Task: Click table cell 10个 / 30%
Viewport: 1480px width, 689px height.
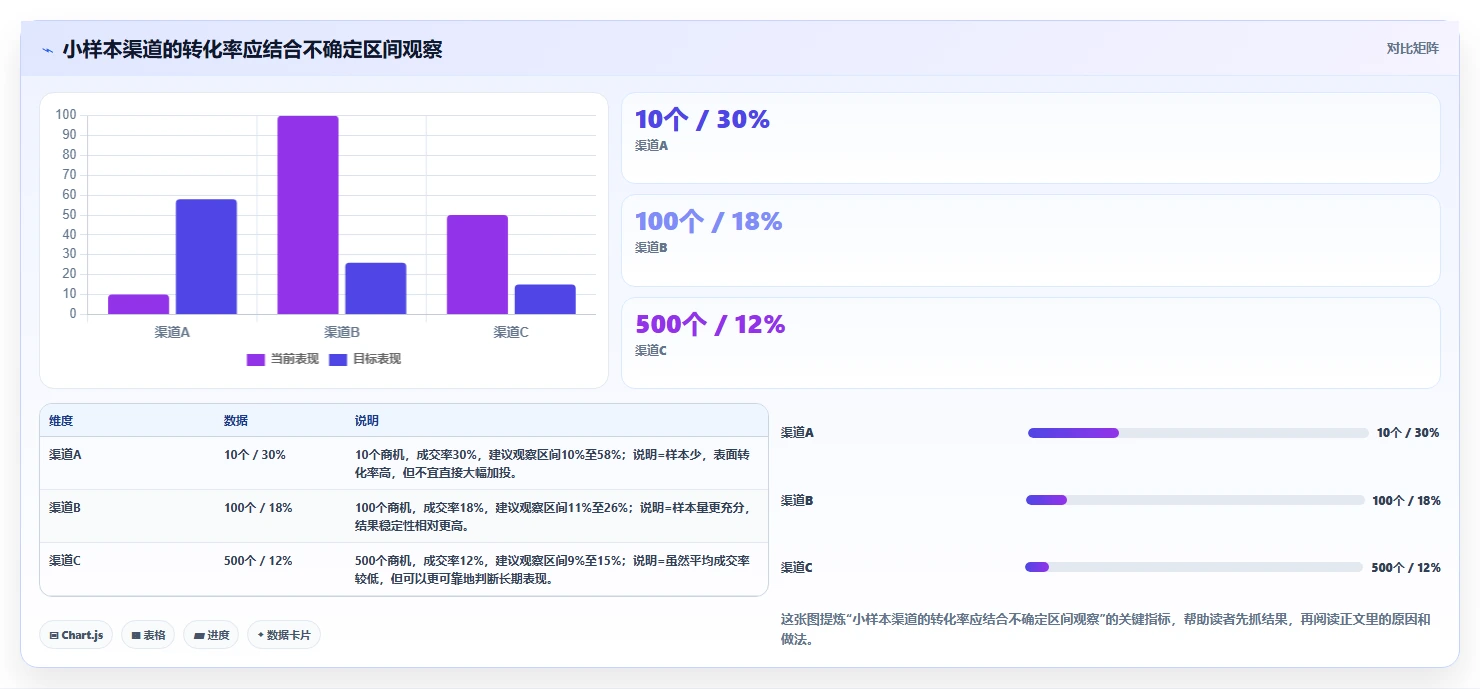Action: coord(254,454)
